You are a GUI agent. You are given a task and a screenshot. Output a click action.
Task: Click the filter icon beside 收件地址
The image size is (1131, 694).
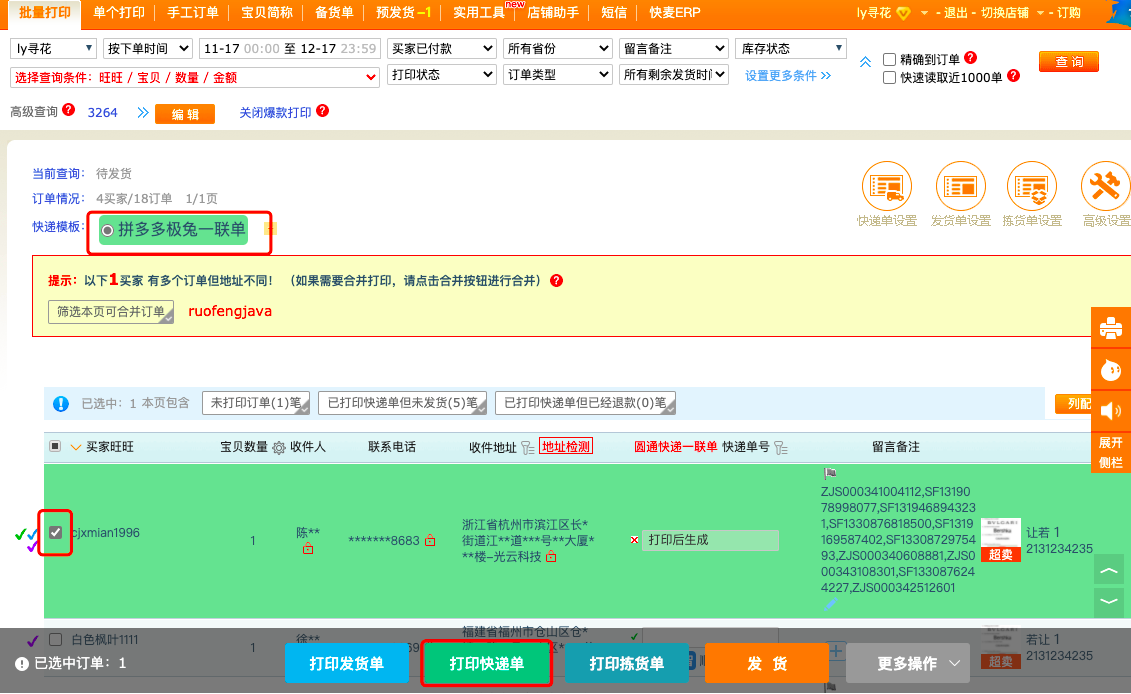point(527,448)
